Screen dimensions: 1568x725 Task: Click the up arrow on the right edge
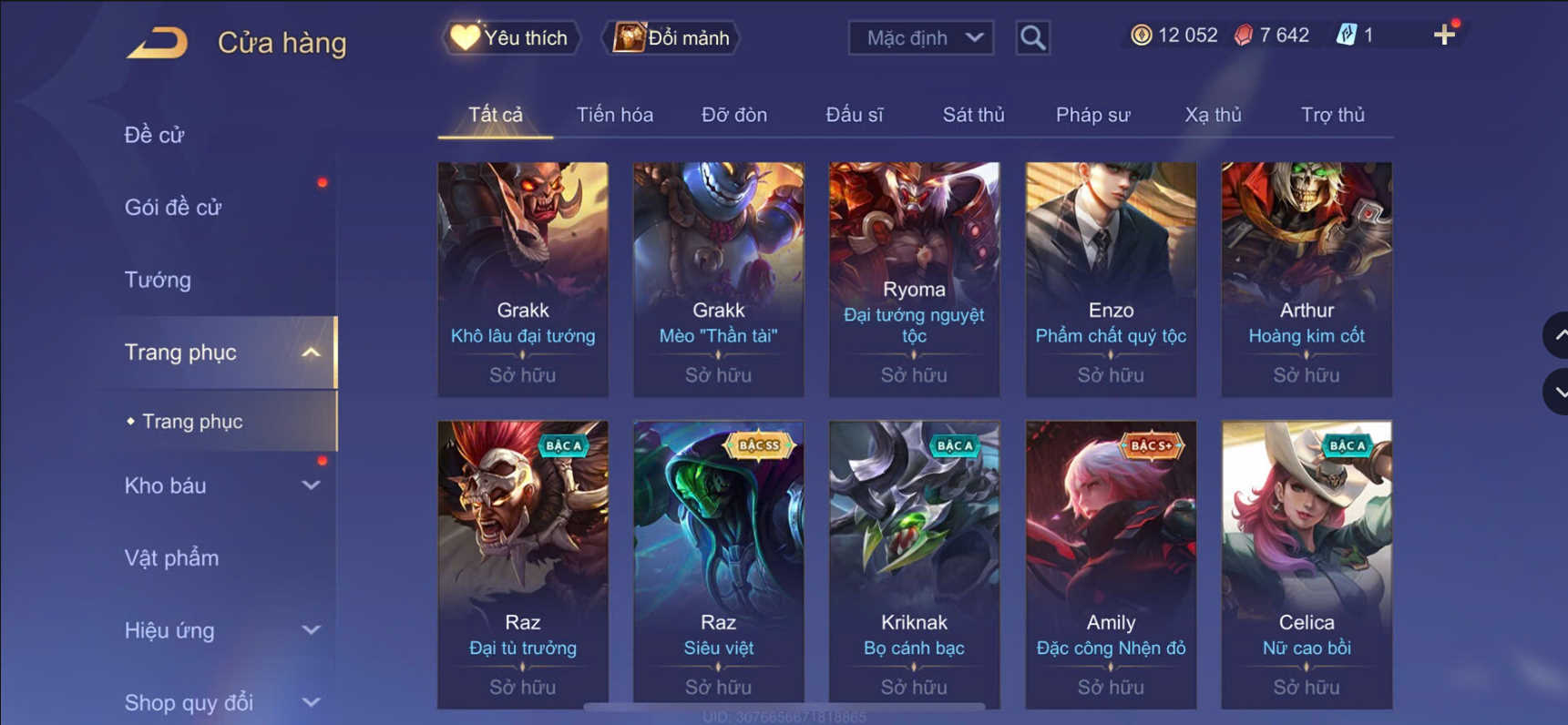pos(1556,334)
